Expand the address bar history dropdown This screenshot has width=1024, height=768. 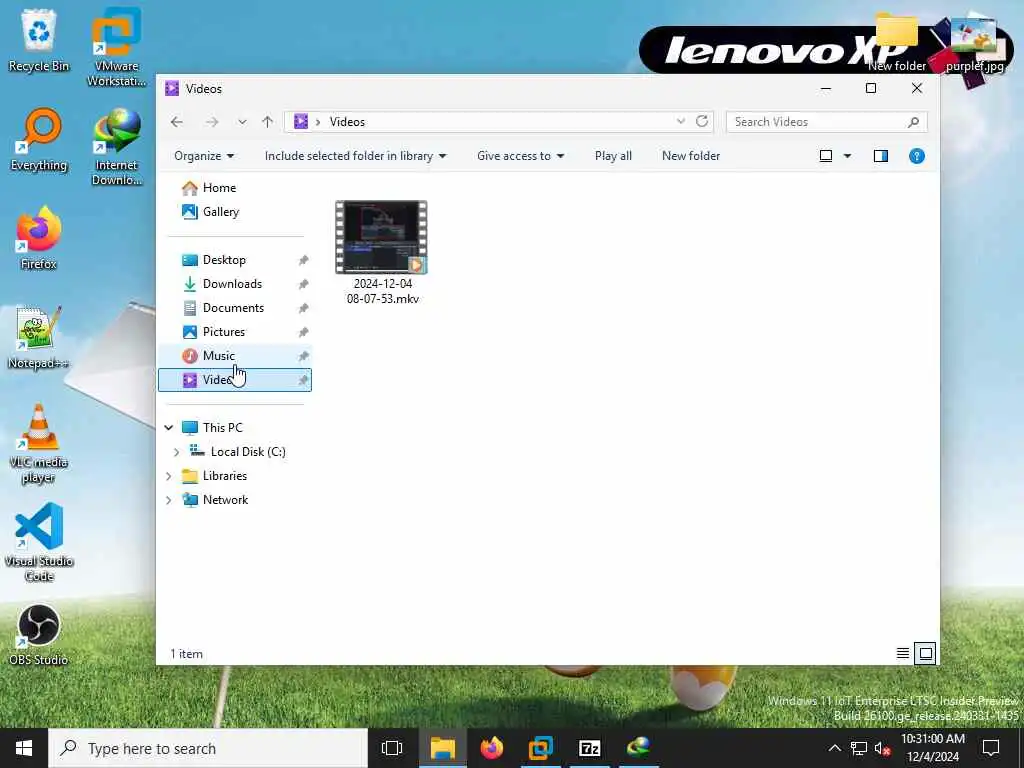tap(680, 121)
